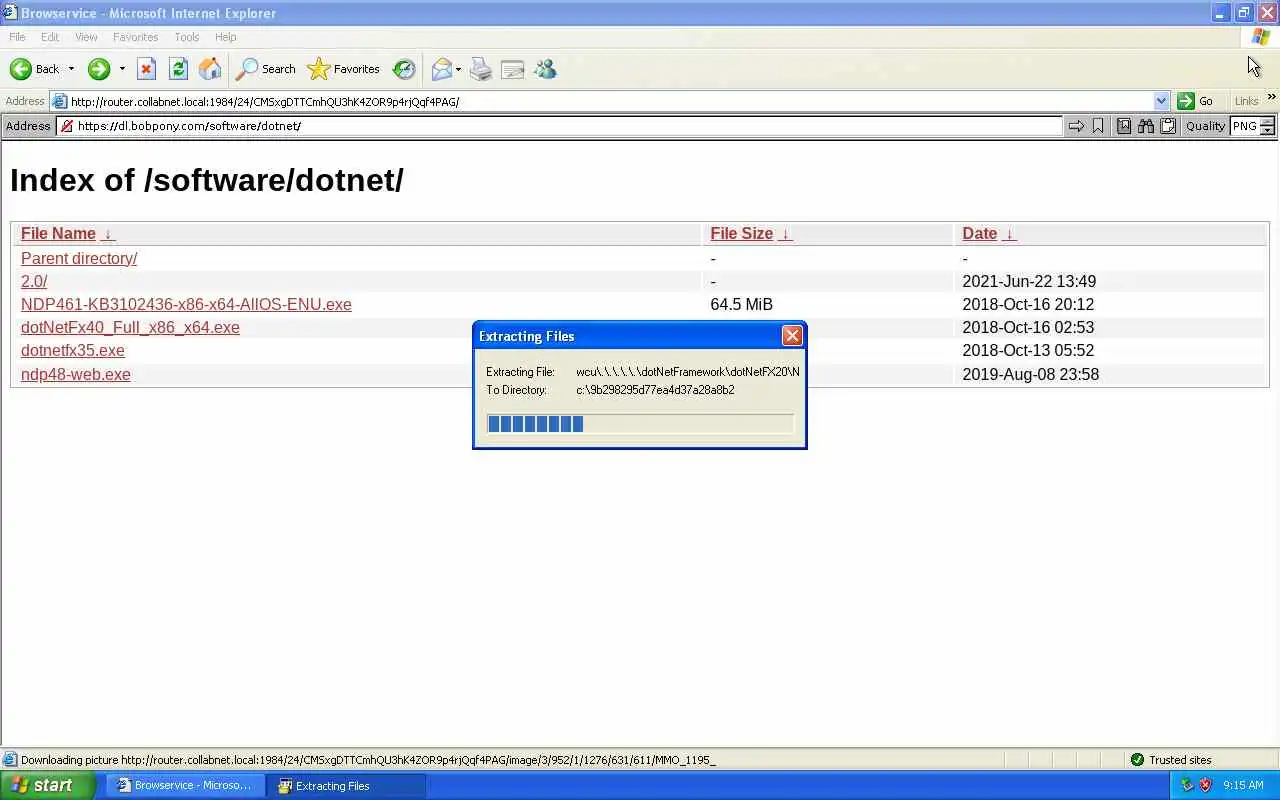
Task: Download ndp48-web.exe link
Action: 76,374
